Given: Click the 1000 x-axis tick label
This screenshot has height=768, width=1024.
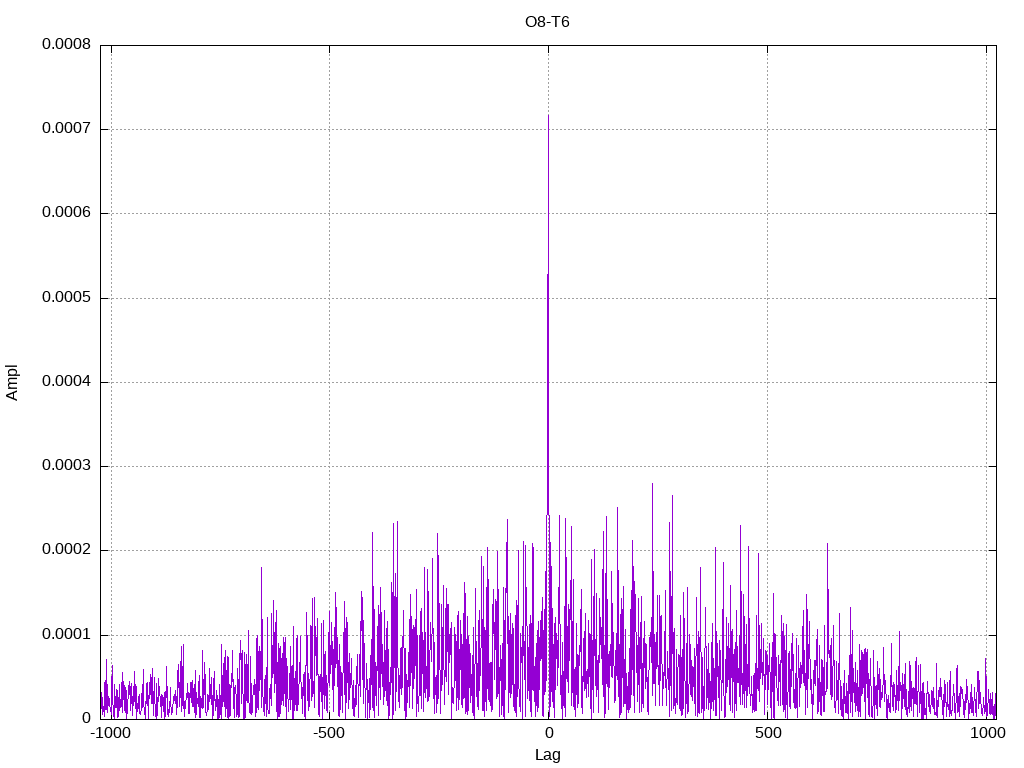Looking at the screenshot, I should (987, 733).
